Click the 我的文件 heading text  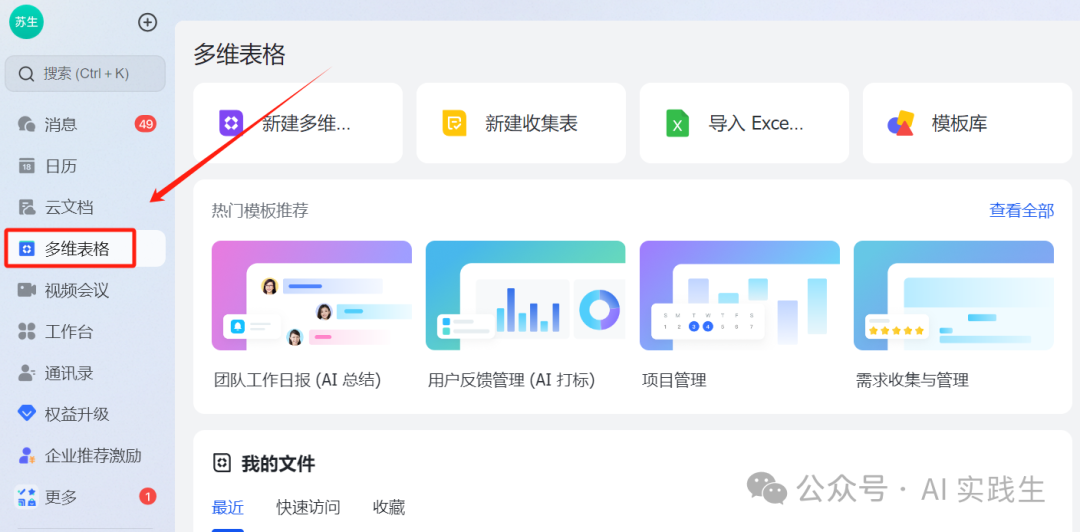(278, 464)
